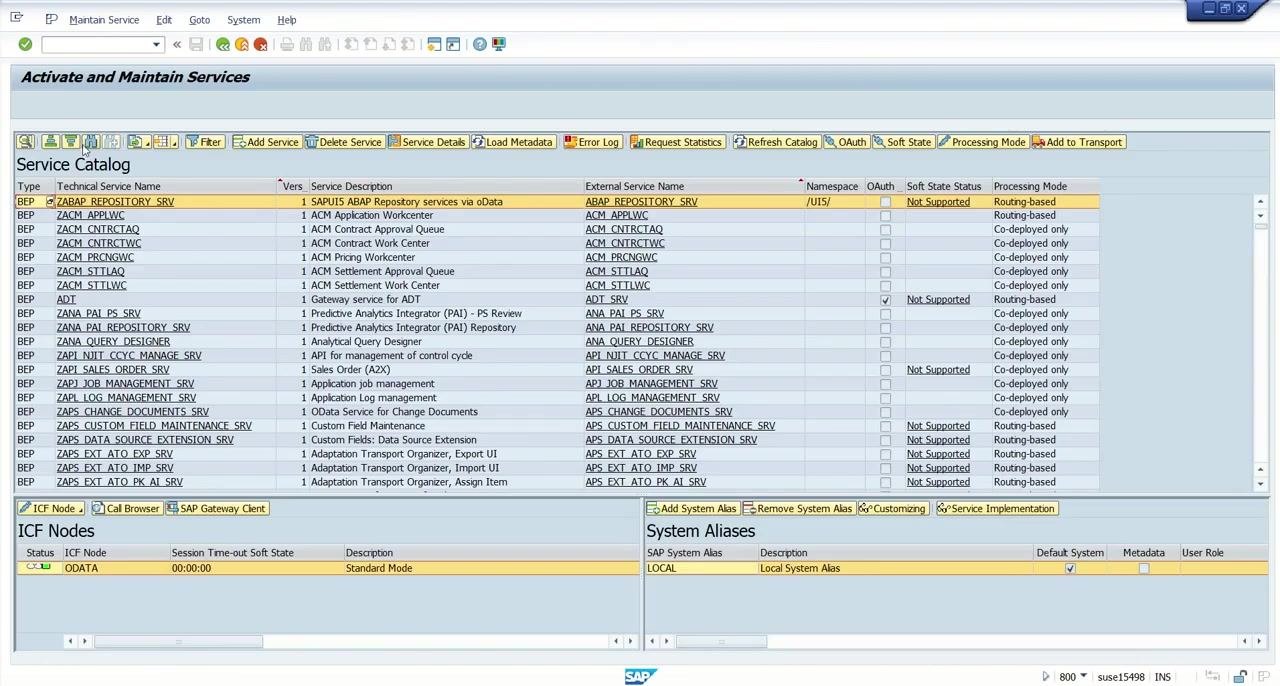Viewport: 1280px width, 686px height.
Task: Open the Error Log
Action: pos(592,142)
